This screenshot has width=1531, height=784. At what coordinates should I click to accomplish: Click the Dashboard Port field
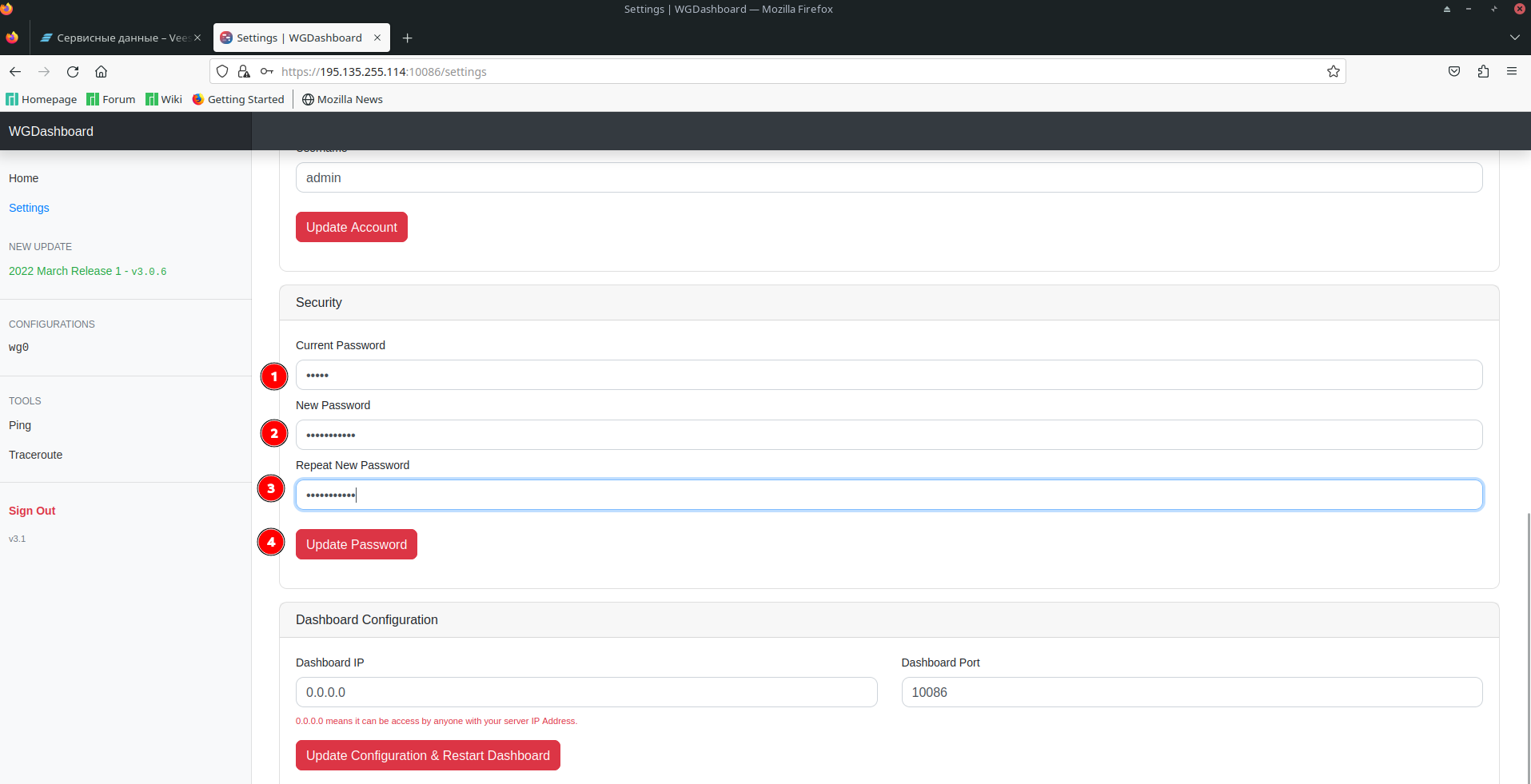[x=1192, y=692]
